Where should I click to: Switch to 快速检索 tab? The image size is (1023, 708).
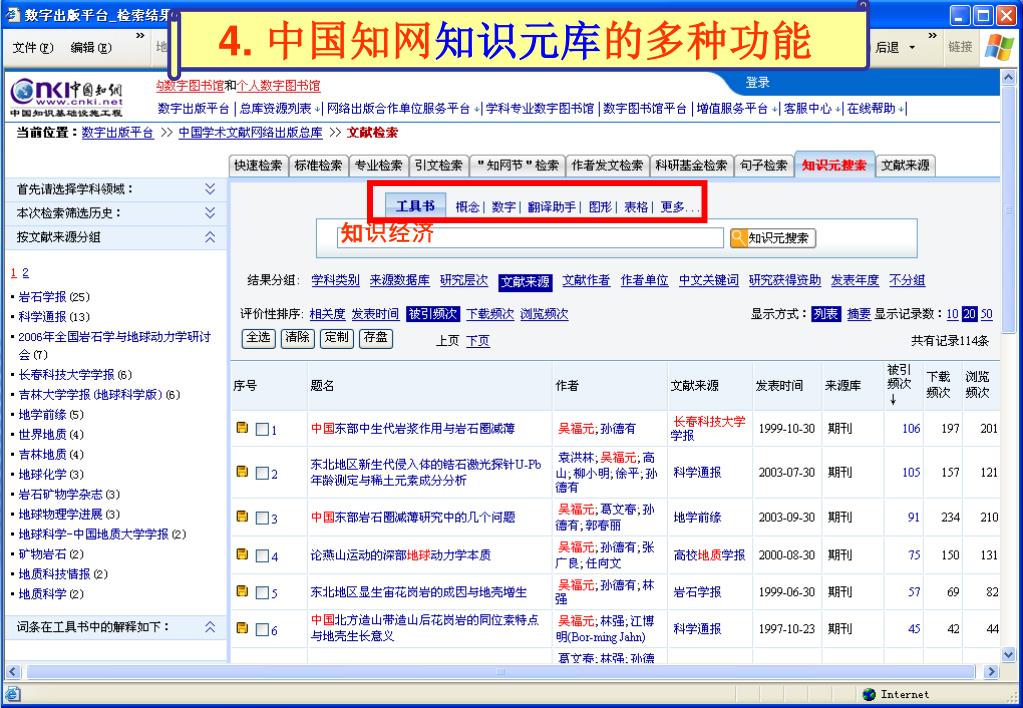tap(258, 166)
